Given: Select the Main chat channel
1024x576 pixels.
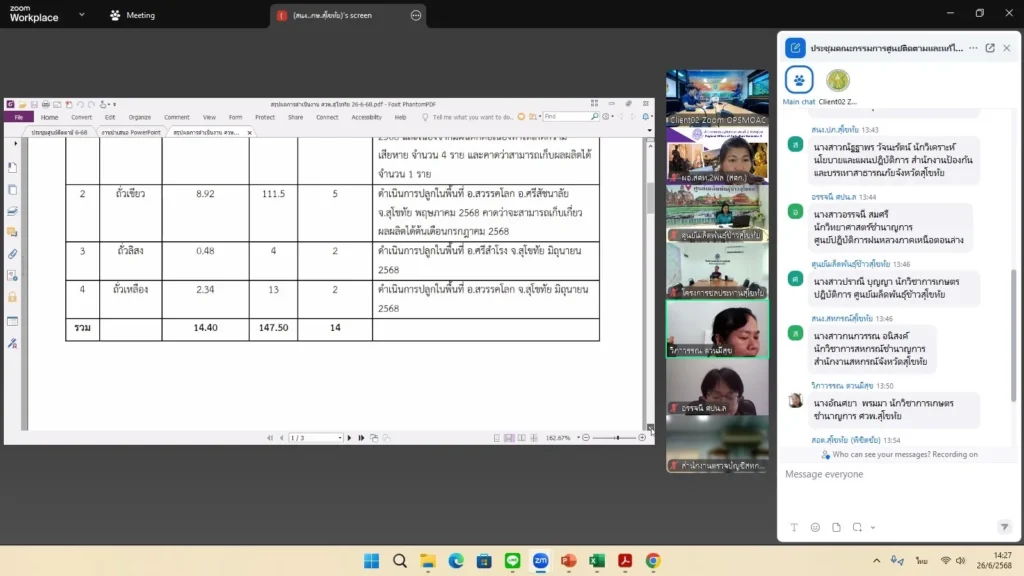Looking at the screenshot, I should [799, 86].
